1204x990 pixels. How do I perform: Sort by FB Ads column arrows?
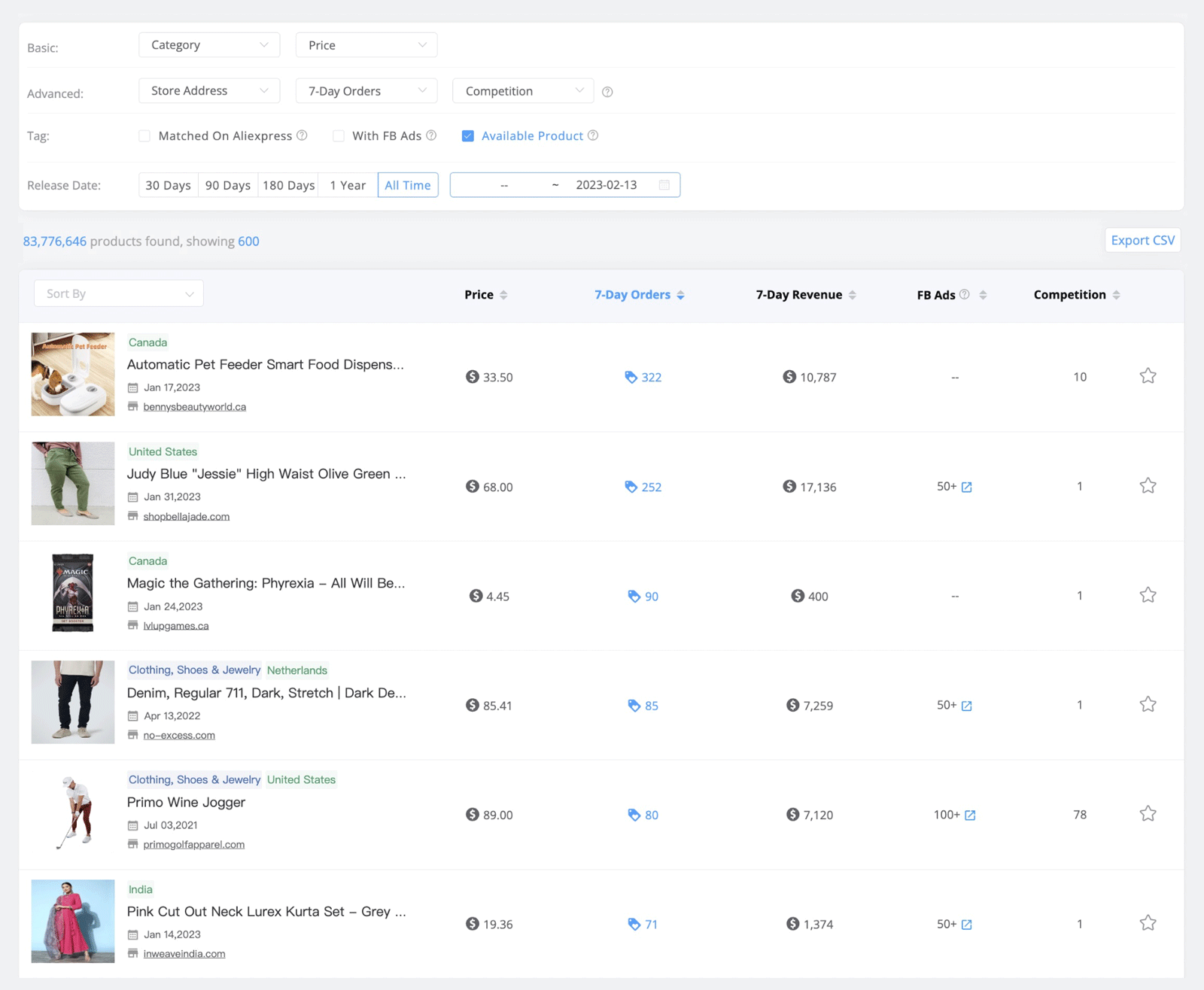click(x=983, y=295)
